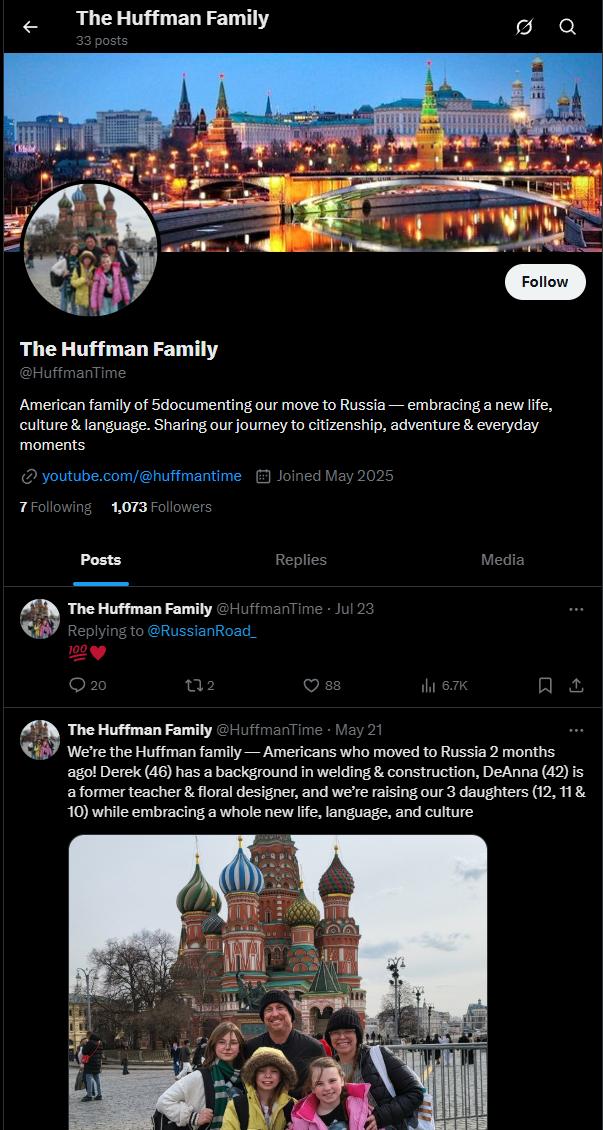This screenshot has height=1130, width=603.
Task: Bookmark the Jul 23 post
Action: tap(545, 685)
